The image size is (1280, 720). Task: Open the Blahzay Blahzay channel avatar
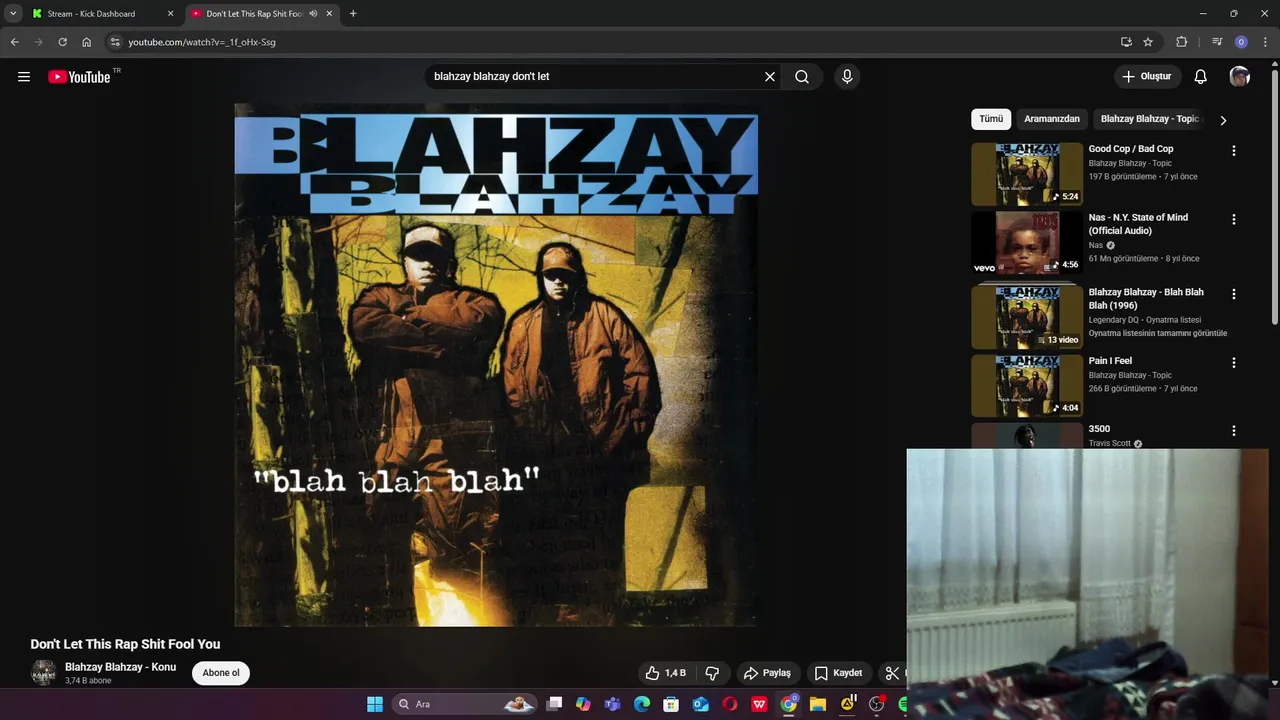click(43, 673)
